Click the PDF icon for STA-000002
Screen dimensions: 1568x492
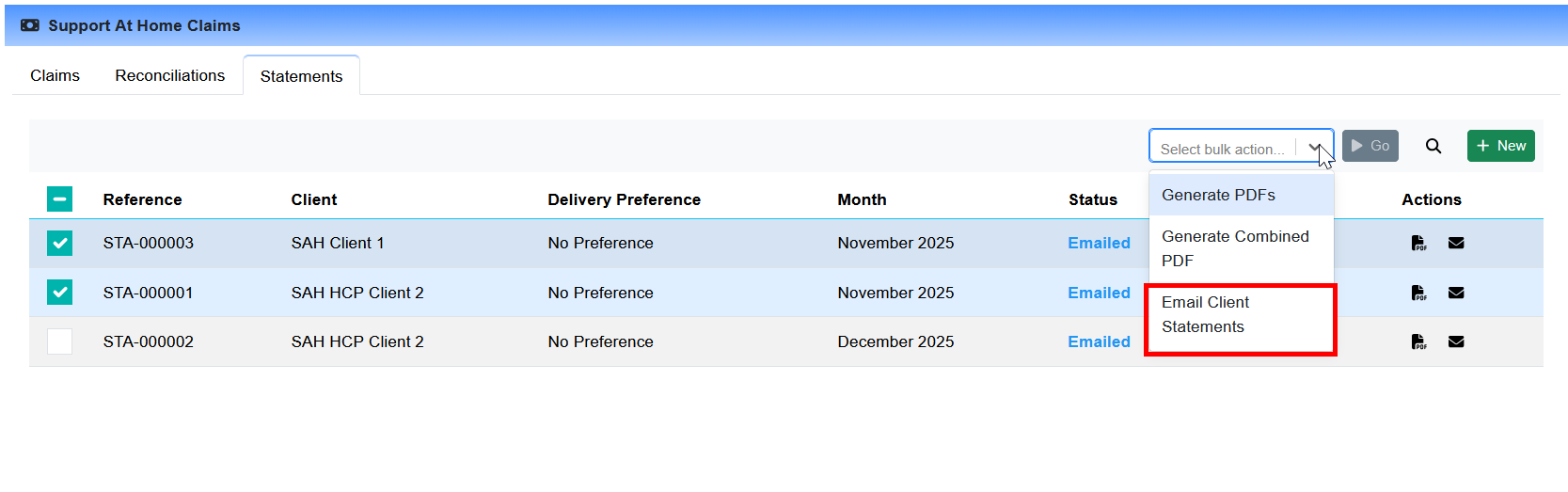(1418, 341)
